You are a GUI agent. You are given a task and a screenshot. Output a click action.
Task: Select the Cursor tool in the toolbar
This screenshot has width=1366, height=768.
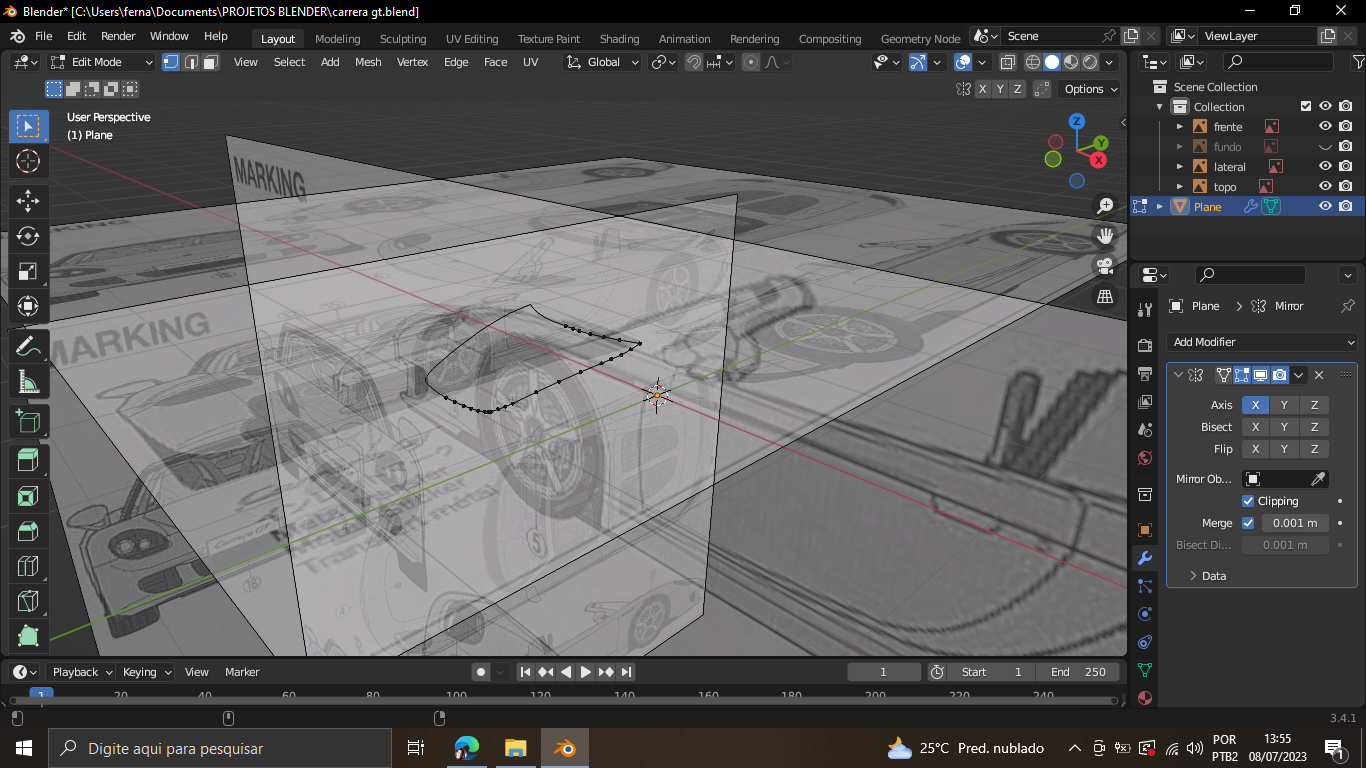tap(28, 161)
